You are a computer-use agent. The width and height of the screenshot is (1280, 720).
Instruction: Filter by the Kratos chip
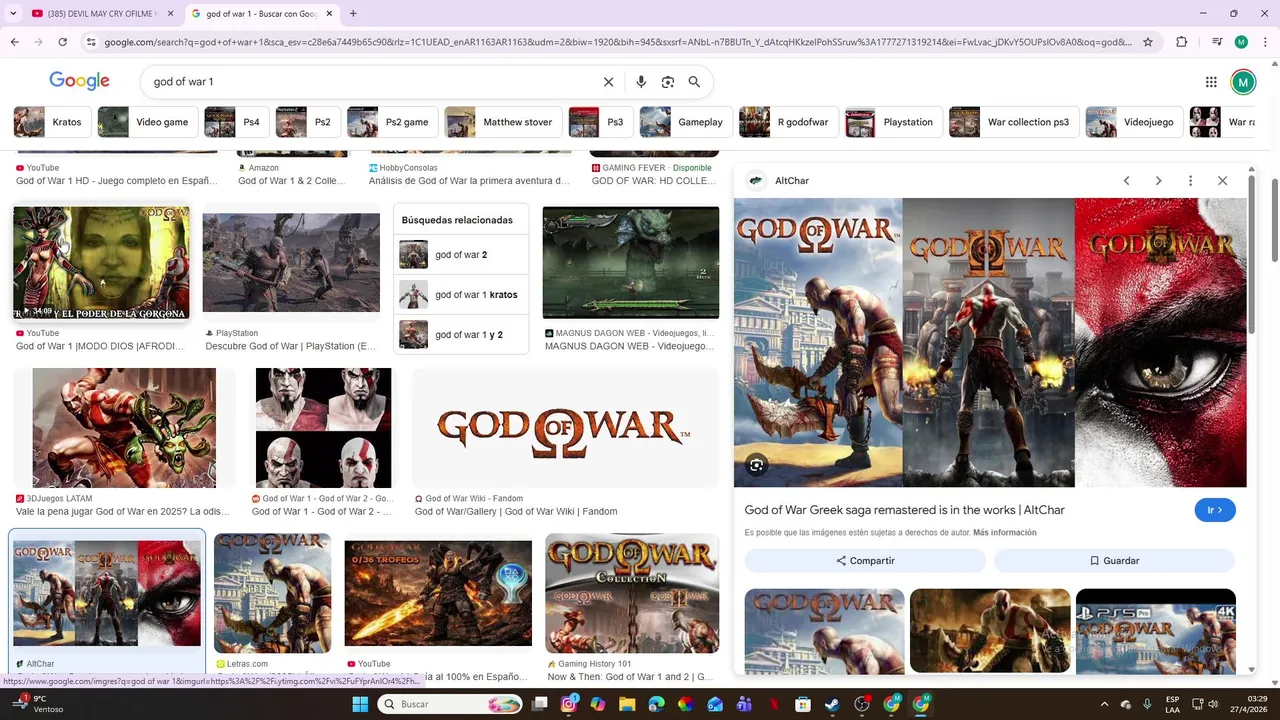click(x=50, y=122)
